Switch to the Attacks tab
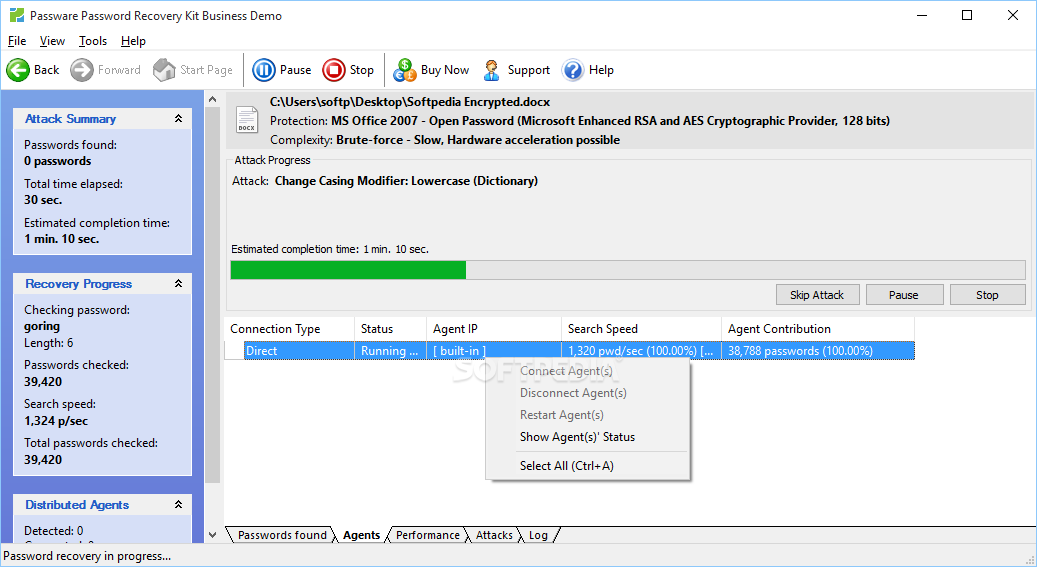Screen dimensions: 1037x567 point(494,535)
